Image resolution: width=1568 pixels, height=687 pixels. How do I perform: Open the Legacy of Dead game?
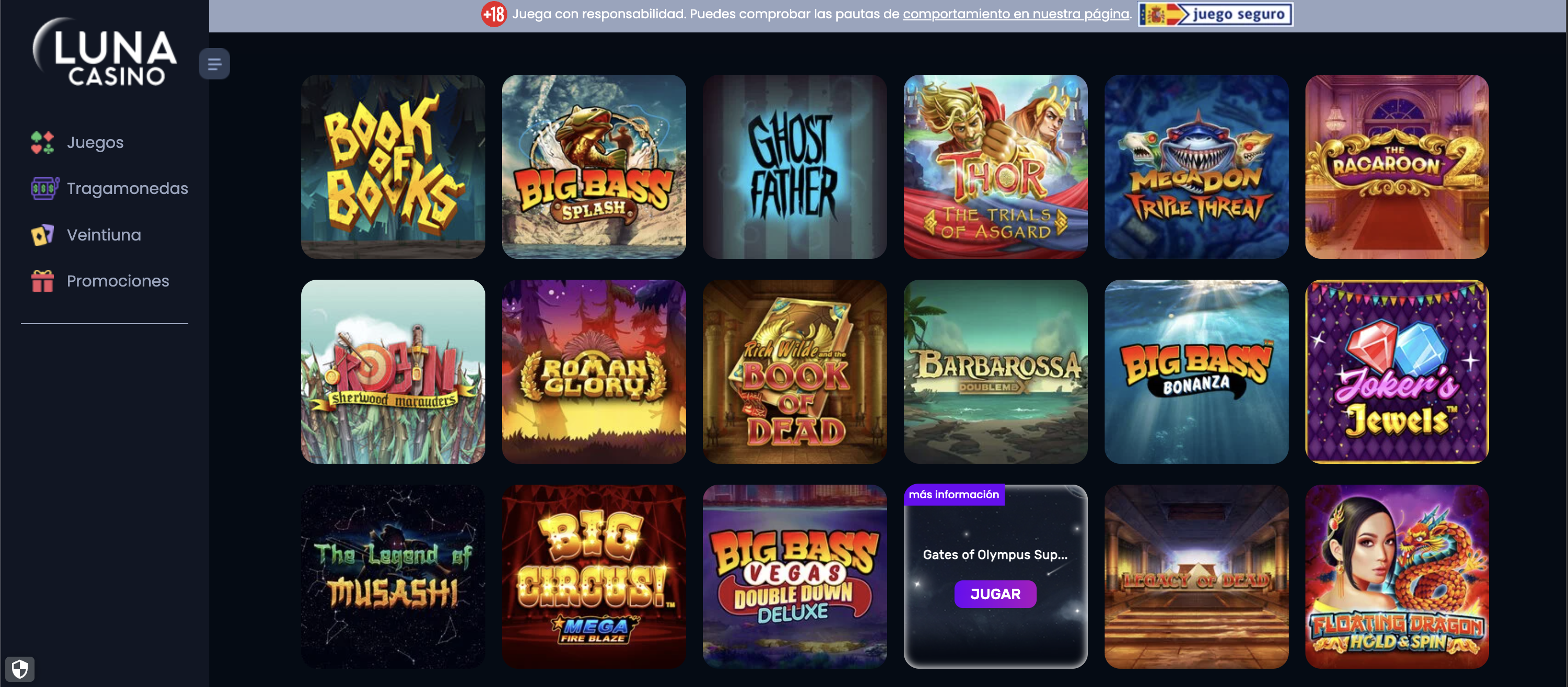point(1197,577)
